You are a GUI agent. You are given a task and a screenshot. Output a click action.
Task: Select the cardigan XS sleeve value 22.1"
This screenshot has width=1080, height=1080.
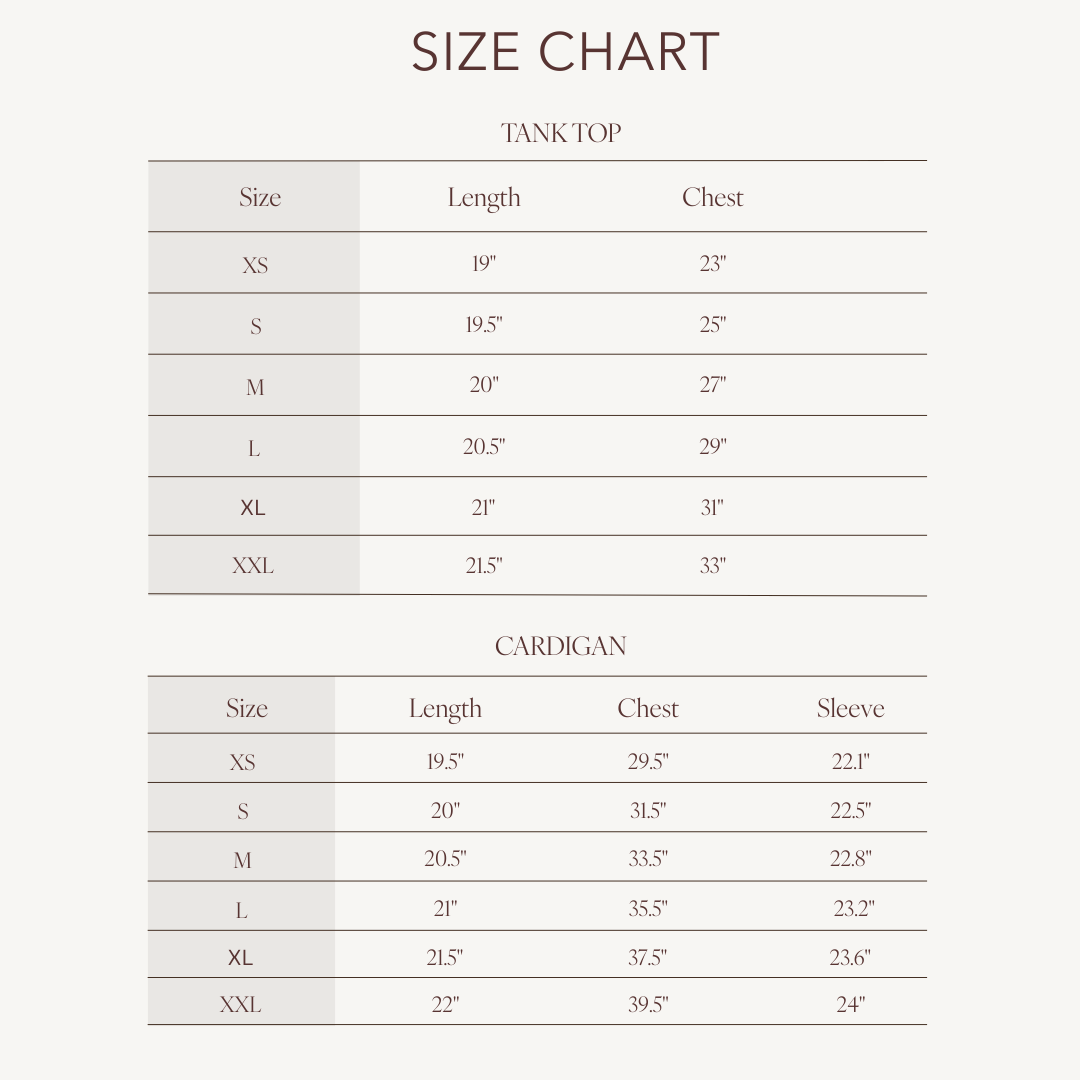point(851,761)
